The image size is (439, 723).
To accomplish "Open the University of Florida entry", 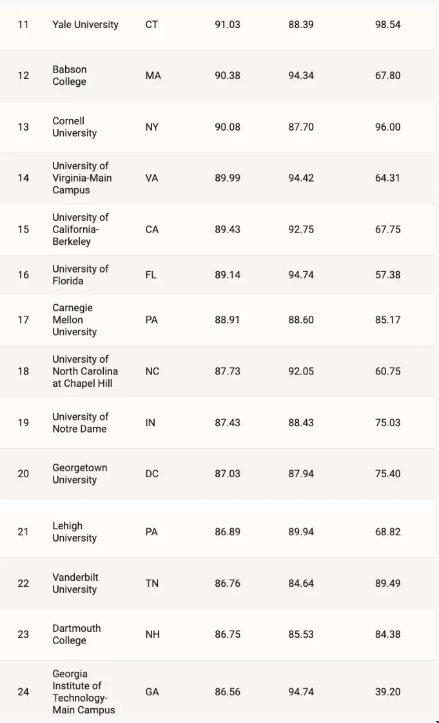I will [80, 275].
